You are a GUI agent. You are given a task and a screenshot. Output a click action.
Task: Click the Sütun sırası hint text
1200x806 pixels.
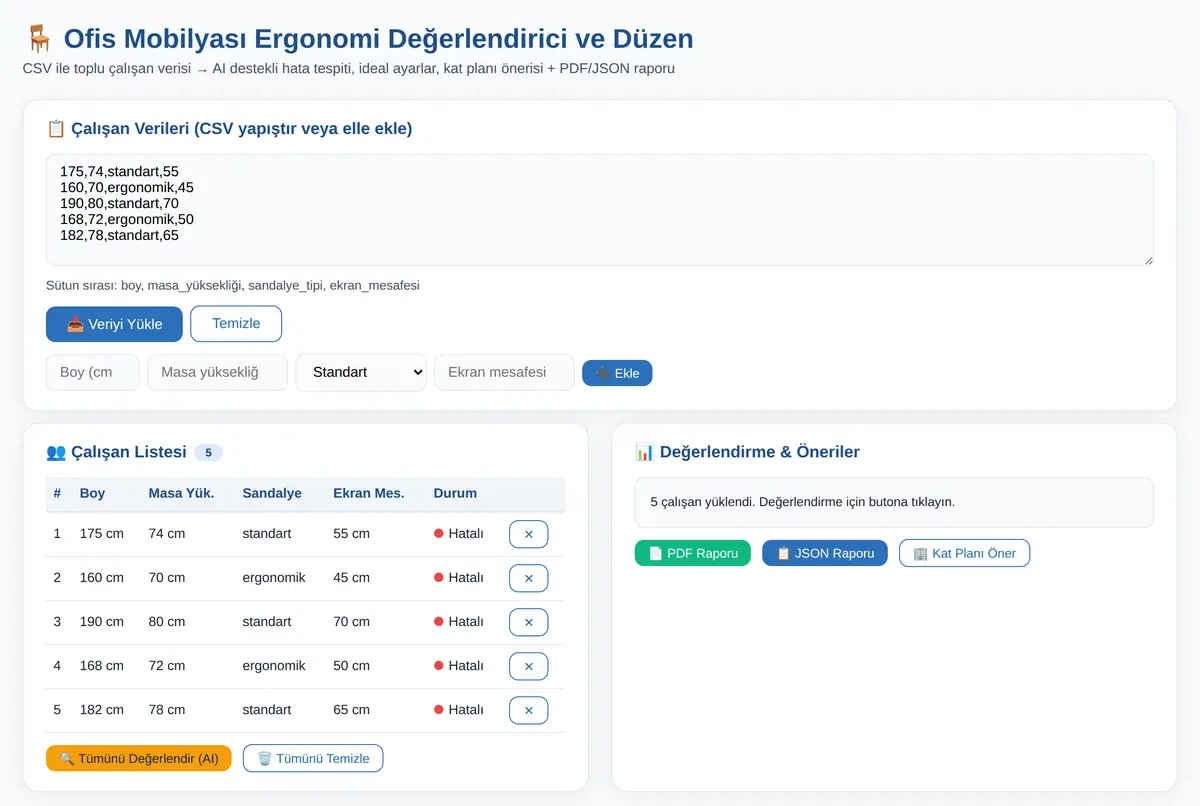233,285
